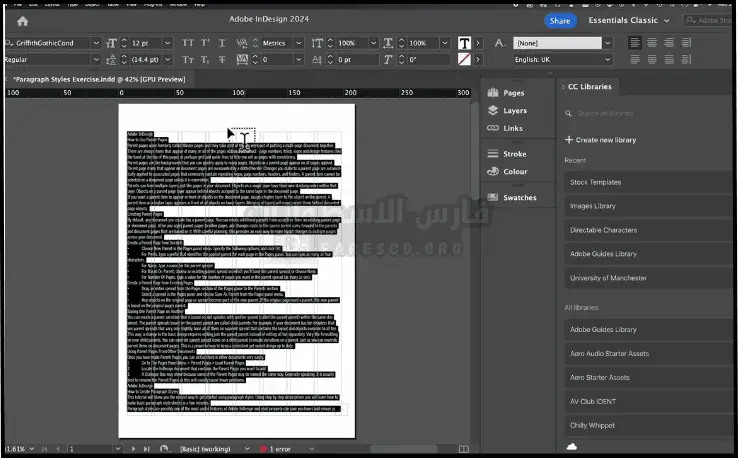Toggle Underline text formatting
Viewport: 738px width, 458px height.
(x=223, y=43)
